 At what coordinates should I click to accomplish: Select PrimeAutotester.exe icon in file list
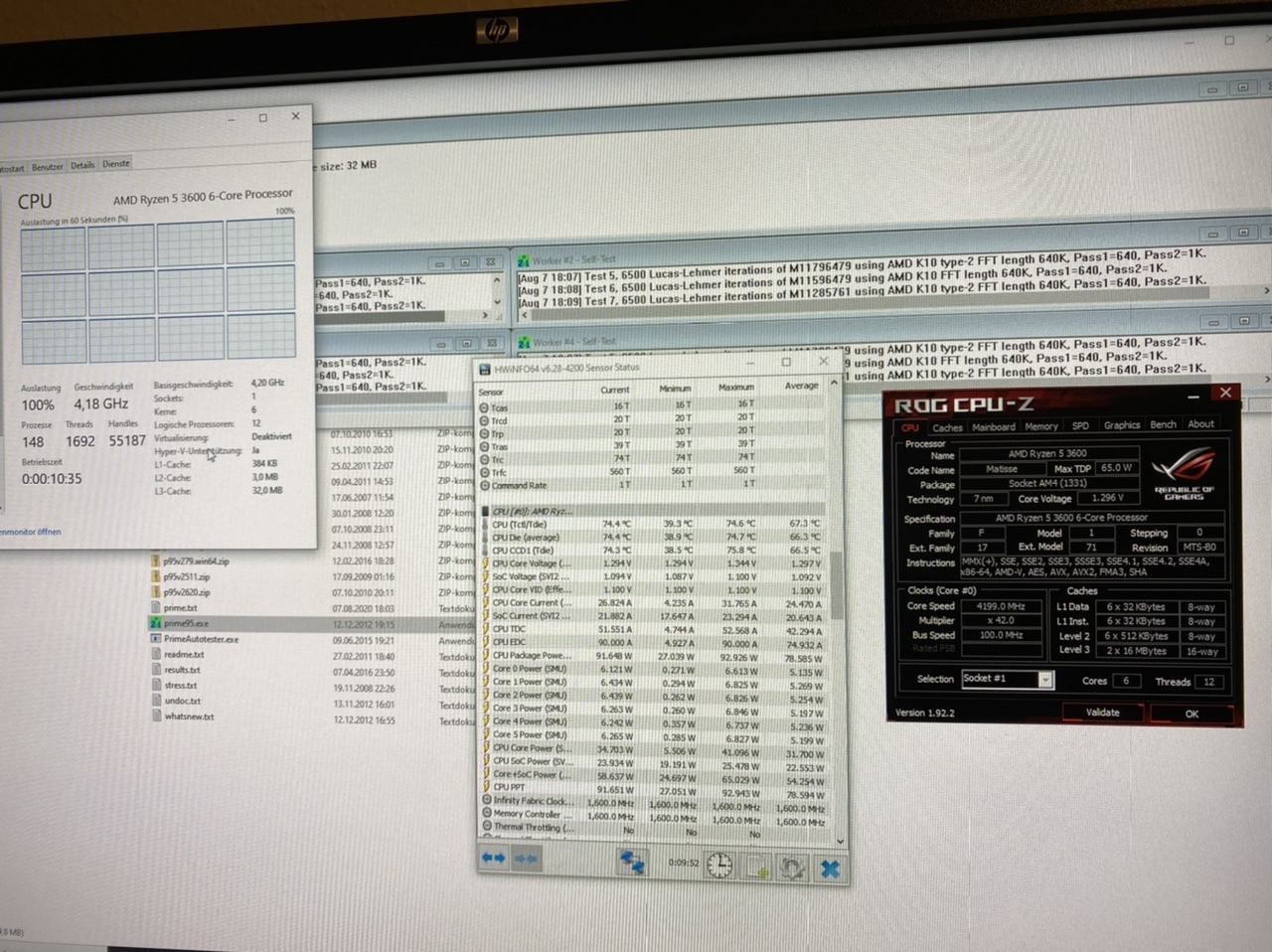coord(156,639)
